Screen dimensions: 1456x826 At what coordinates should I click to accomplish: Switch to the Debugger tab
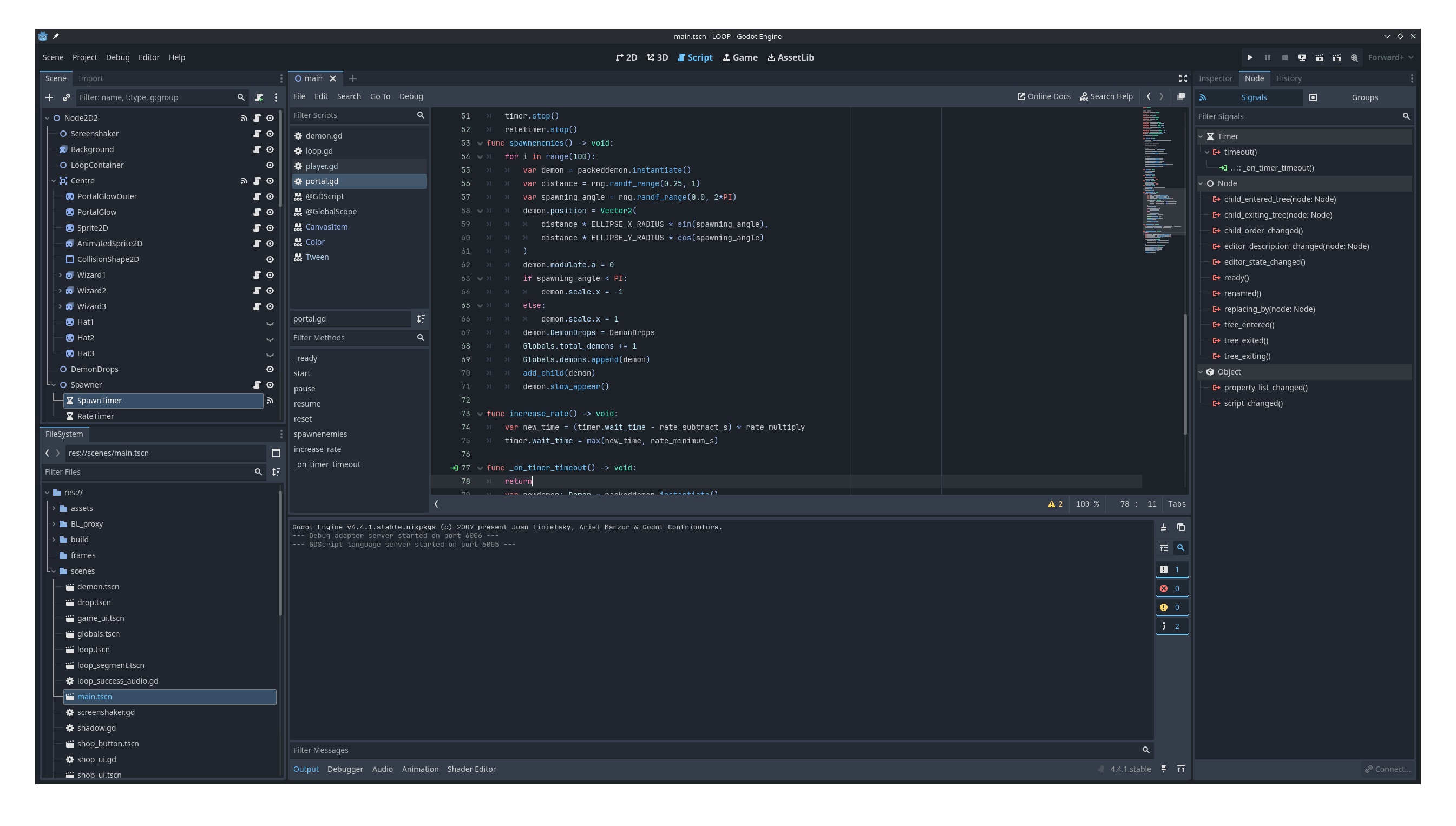345,769
